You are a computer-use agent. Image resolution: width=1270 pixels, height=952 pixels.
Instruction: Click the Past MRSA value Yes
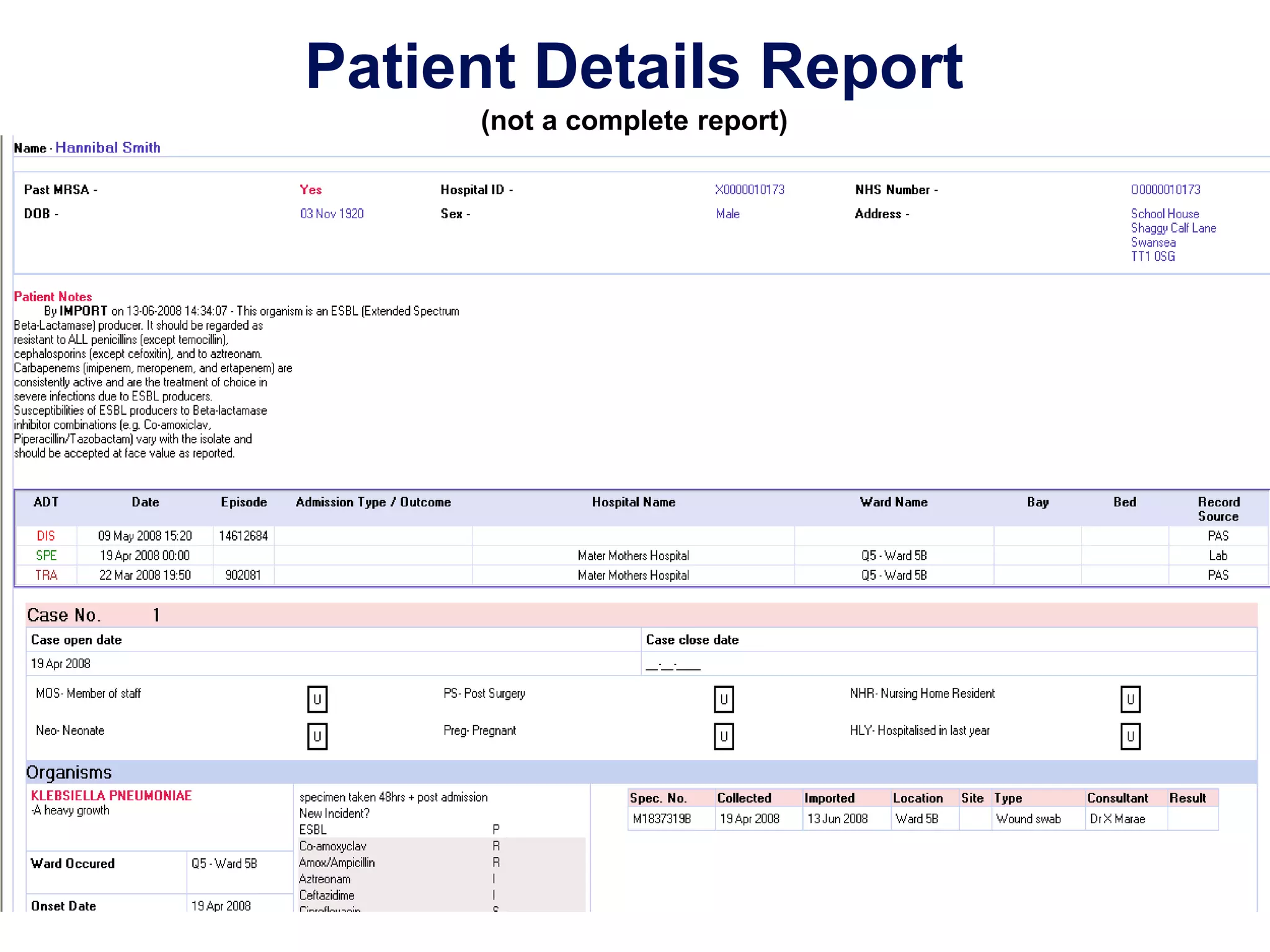(x=311, y=190)
